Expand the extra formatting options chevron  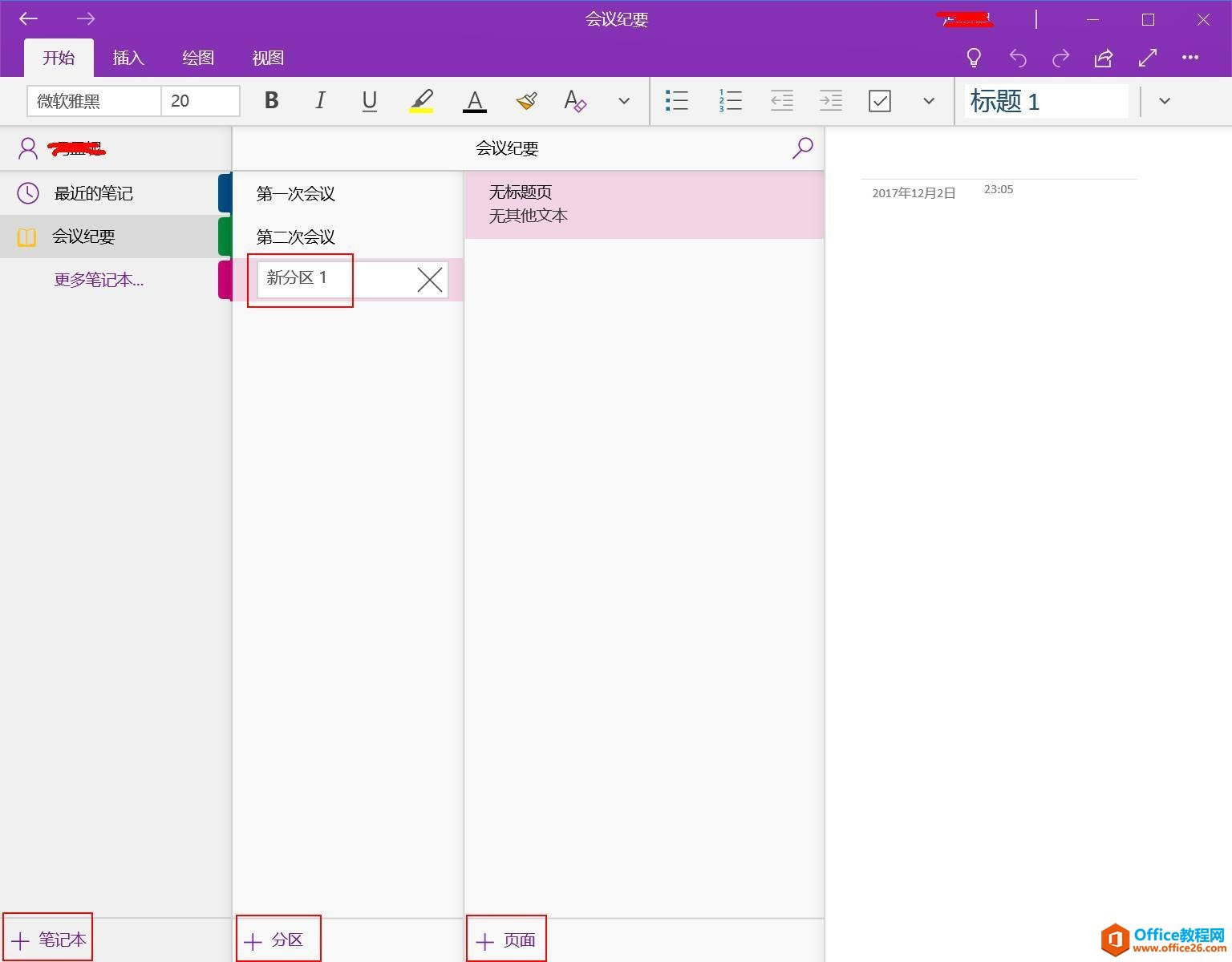[x=623, y=101]
